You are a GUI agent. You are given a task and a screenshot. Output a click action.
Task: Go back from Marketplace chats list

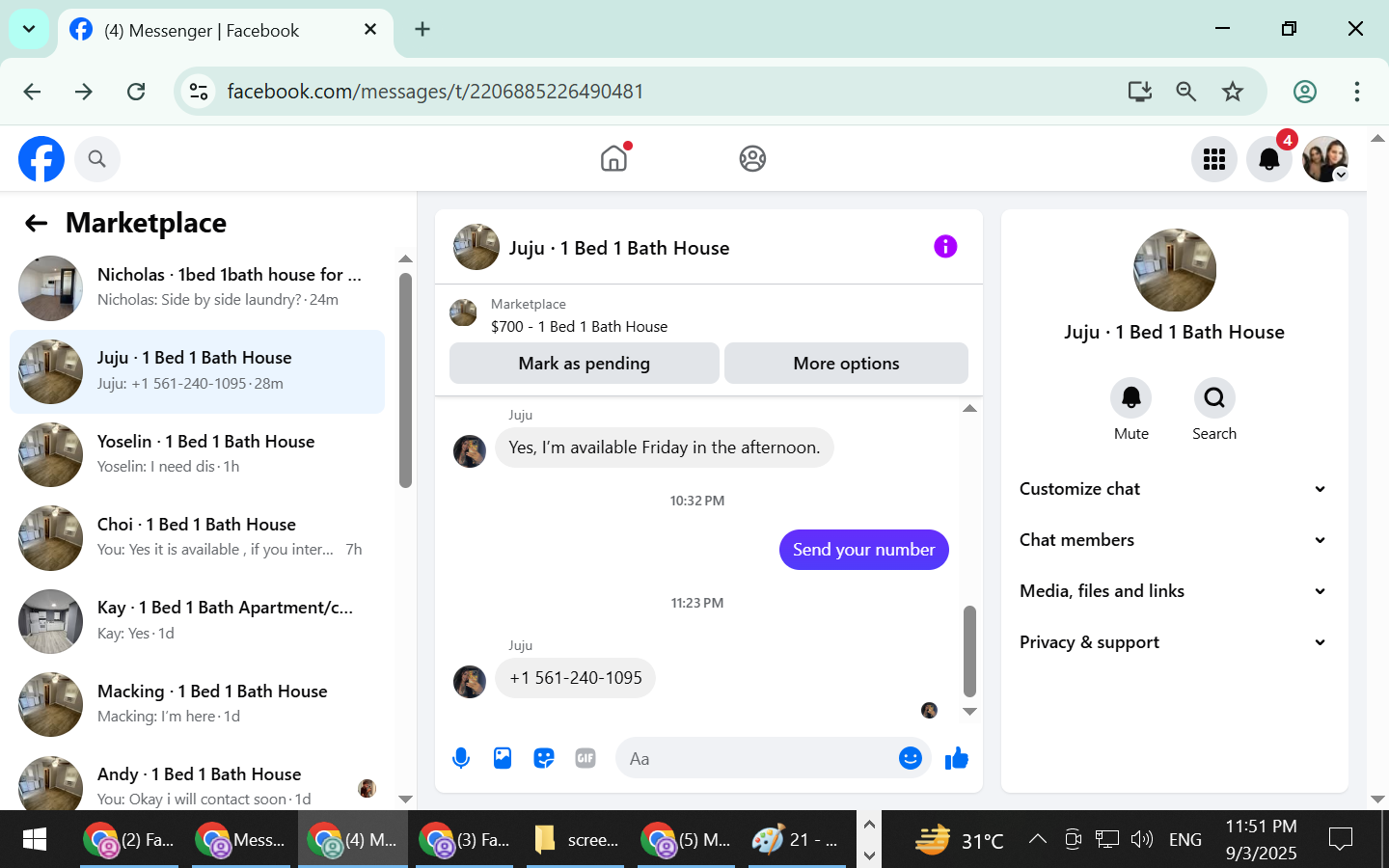click(x=36, y=224)
